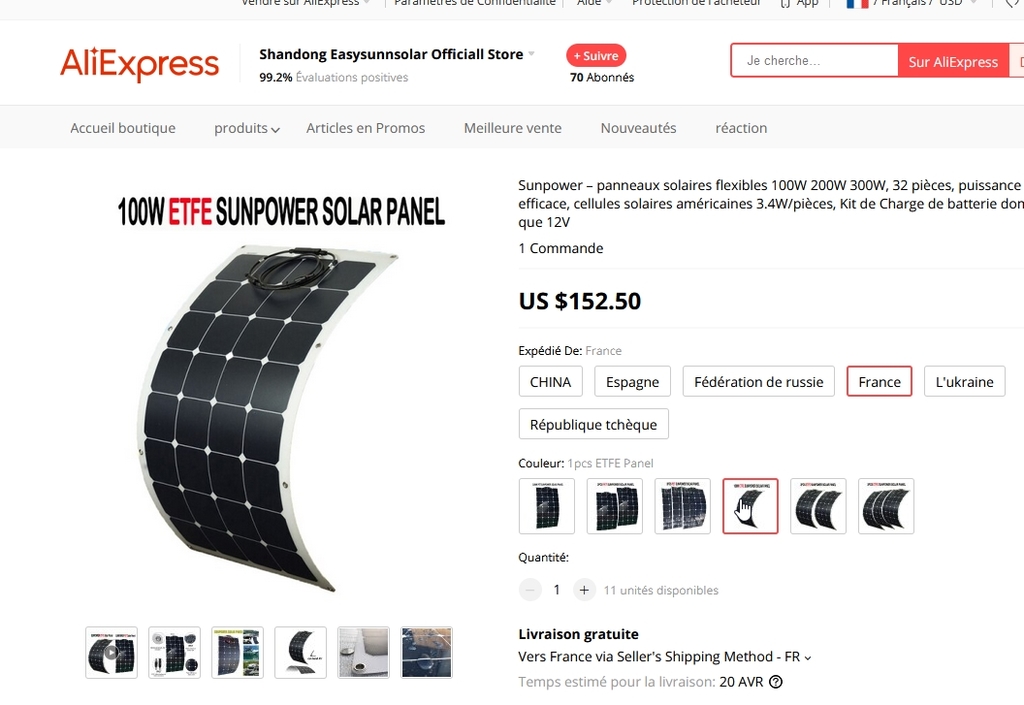Select CHINA as shipping origin
This screenshot has width=1024, height=705.
551,381
